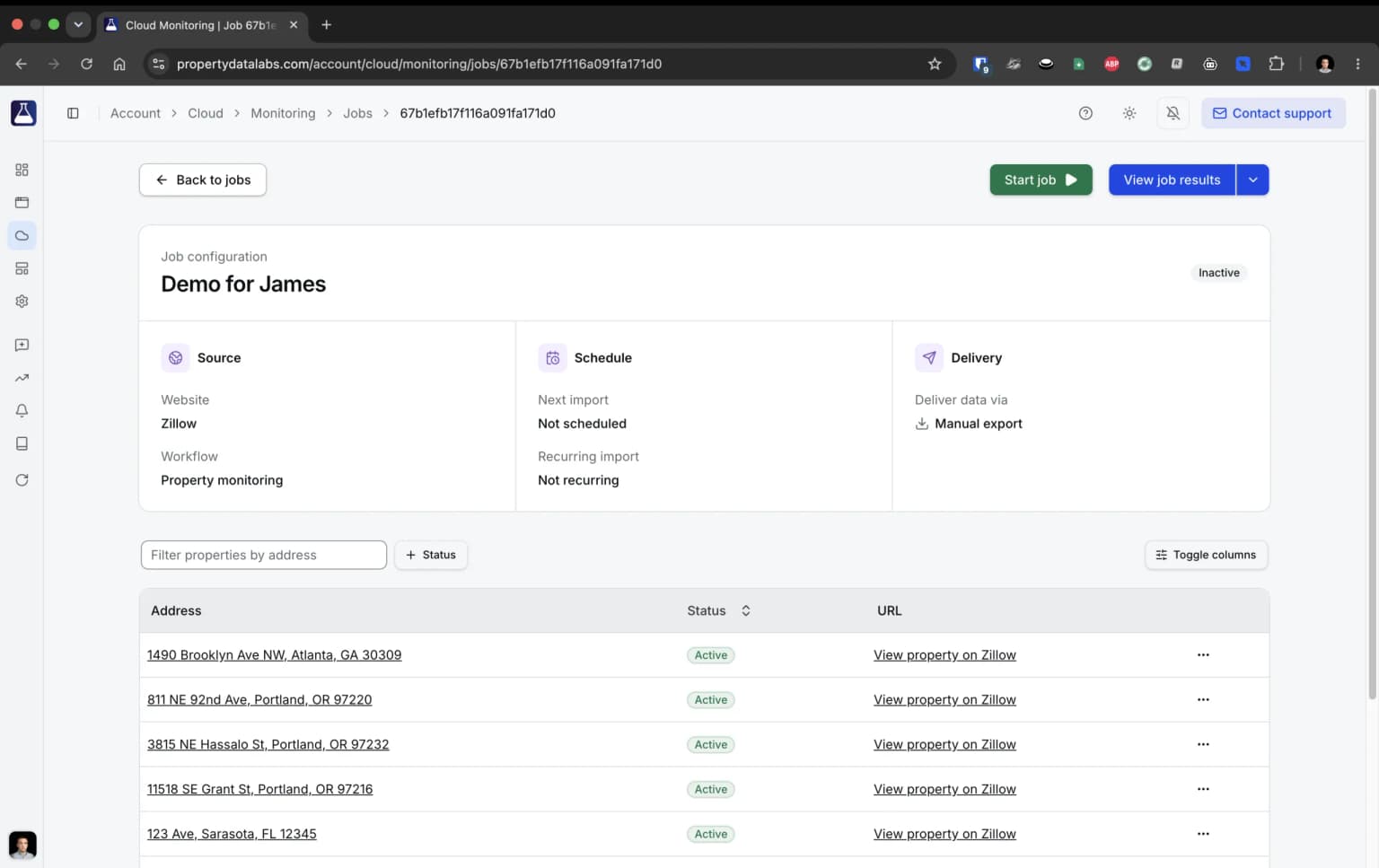Click the browser address bar URL

[x=419, y=64]
